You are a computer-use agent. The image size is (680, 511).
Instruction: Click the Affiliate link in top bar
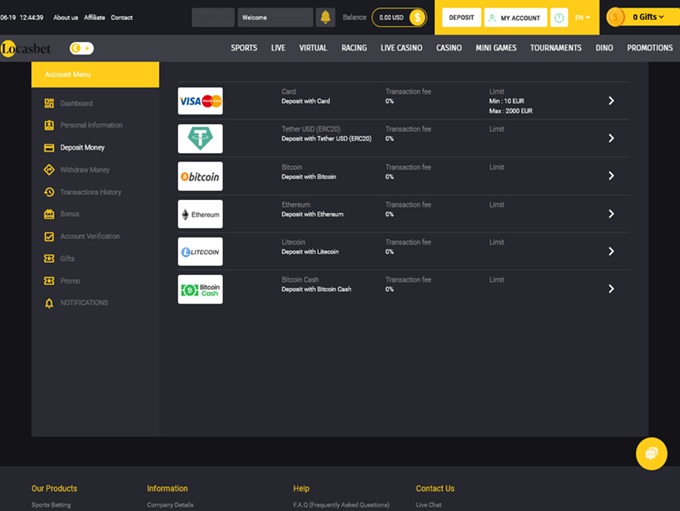(94, 17)
